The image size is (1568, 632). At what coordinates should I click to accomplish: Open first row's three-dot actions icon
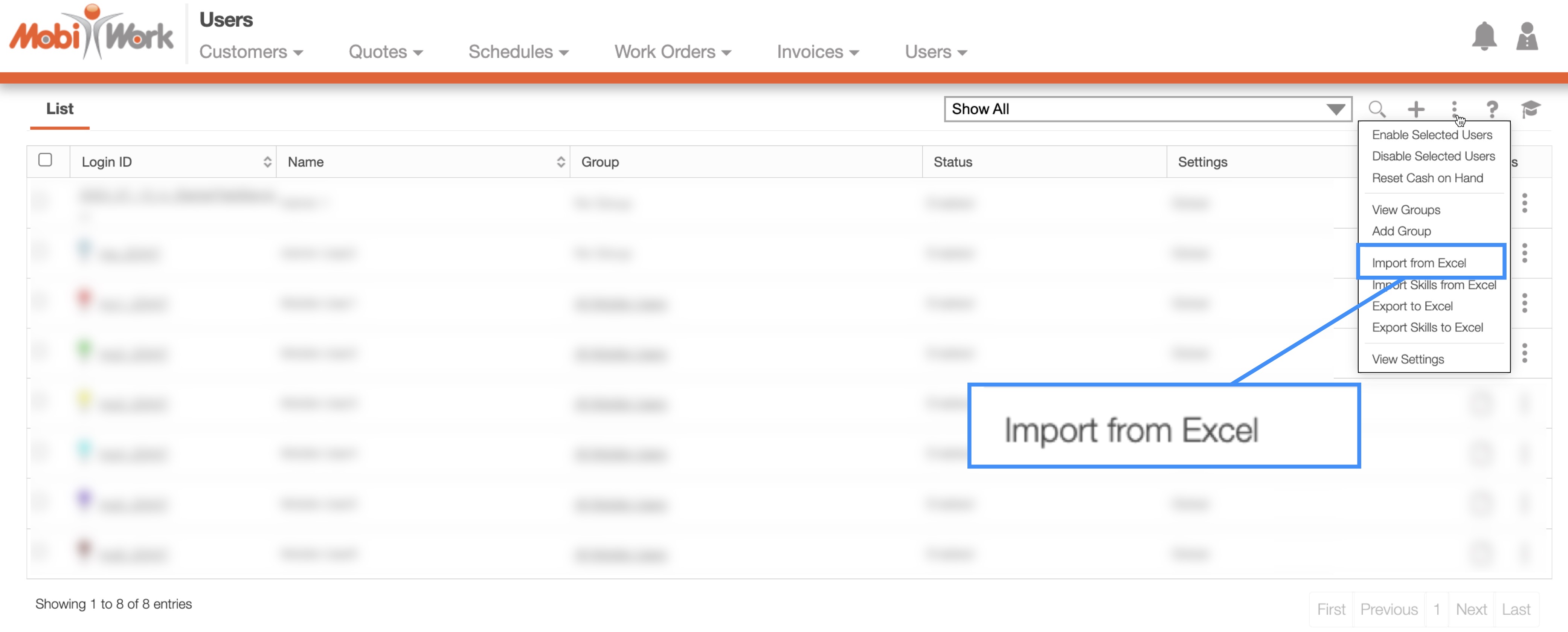tap(1524, 203)
